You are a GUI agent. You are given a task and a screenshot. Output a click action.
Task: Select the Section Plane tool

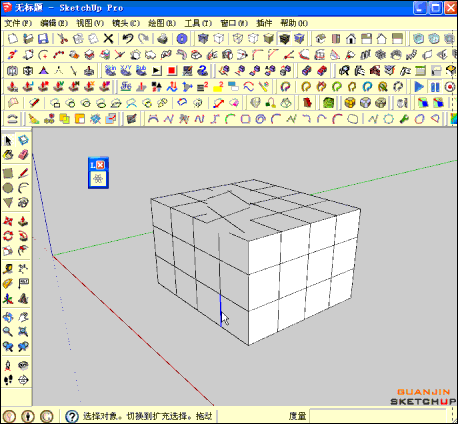pyautogui.click(x=23, y=380)
